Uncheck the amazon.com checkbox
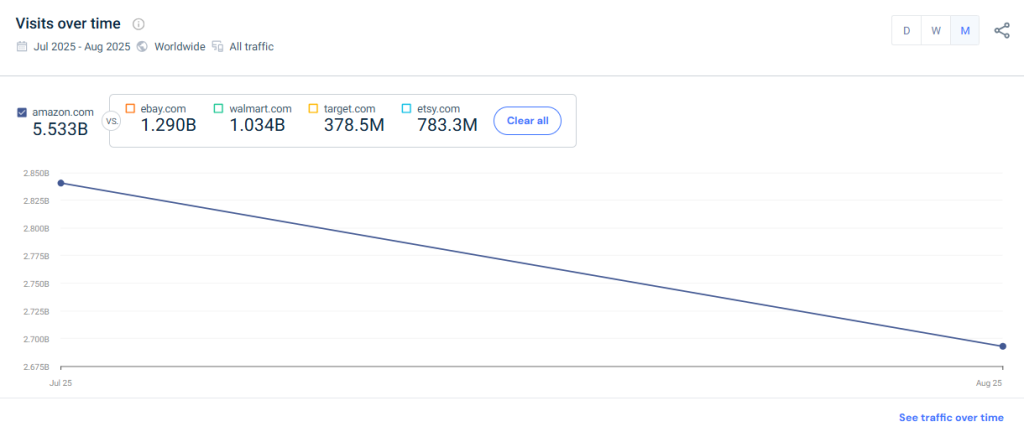1024x432 pixels. (22, 112)
